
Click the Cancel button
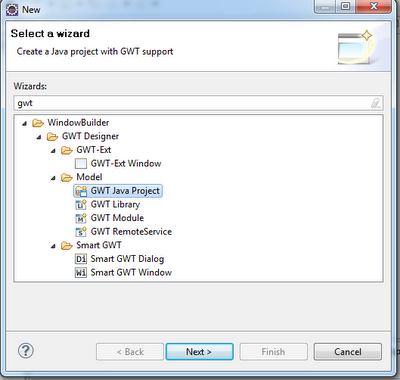[x=348, y=352]
